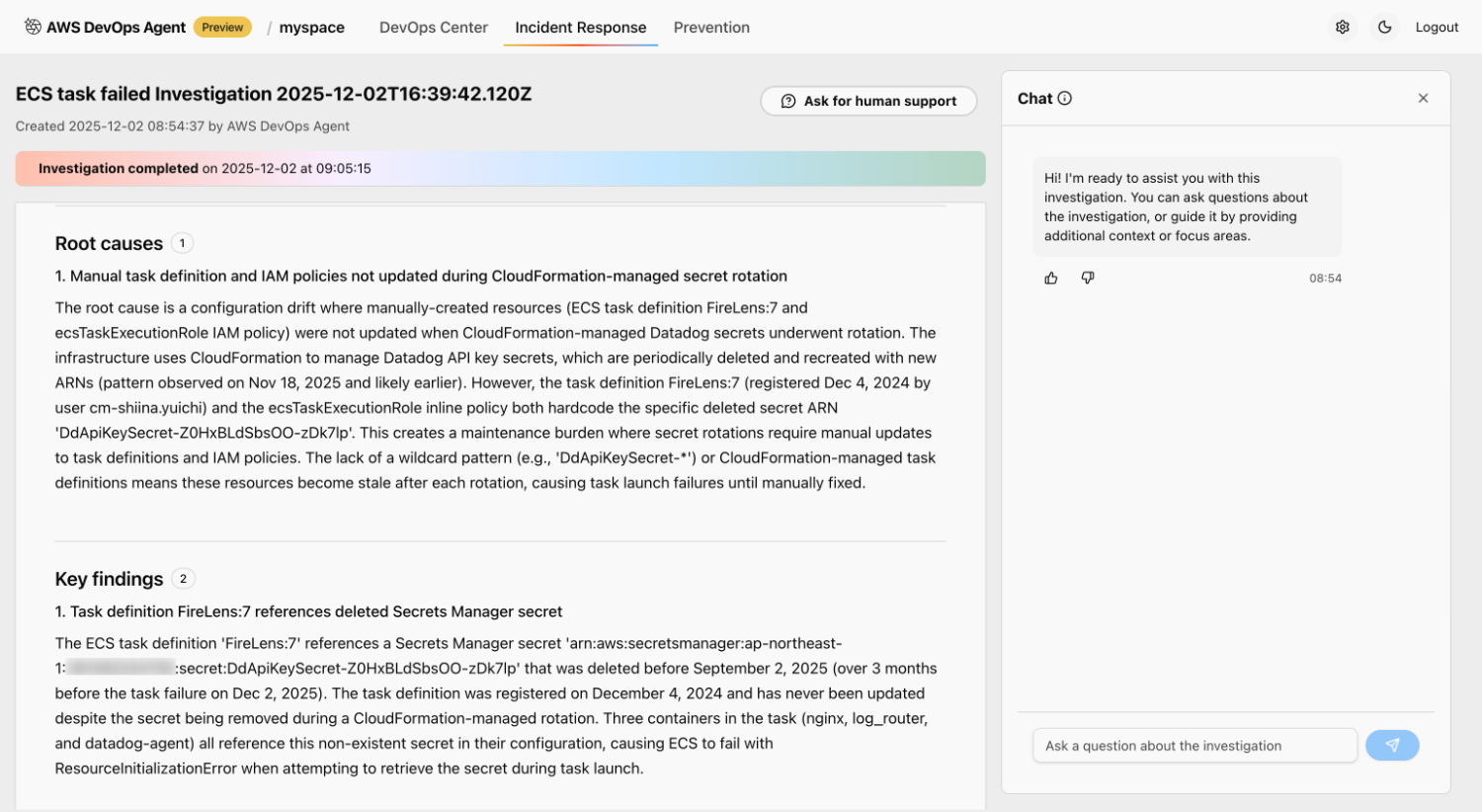Click root cause item 'Manual task definition and IAM policies'

coord(422,277)
